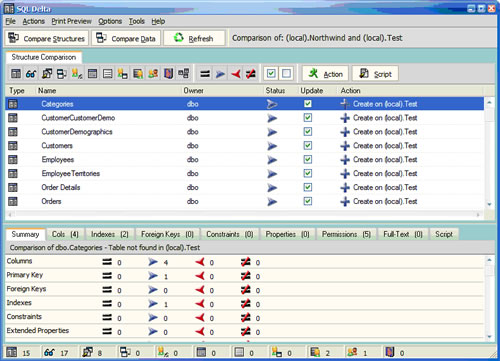500x361 pixels.
Task: Open the File menu
Action: tap(10, 21)
